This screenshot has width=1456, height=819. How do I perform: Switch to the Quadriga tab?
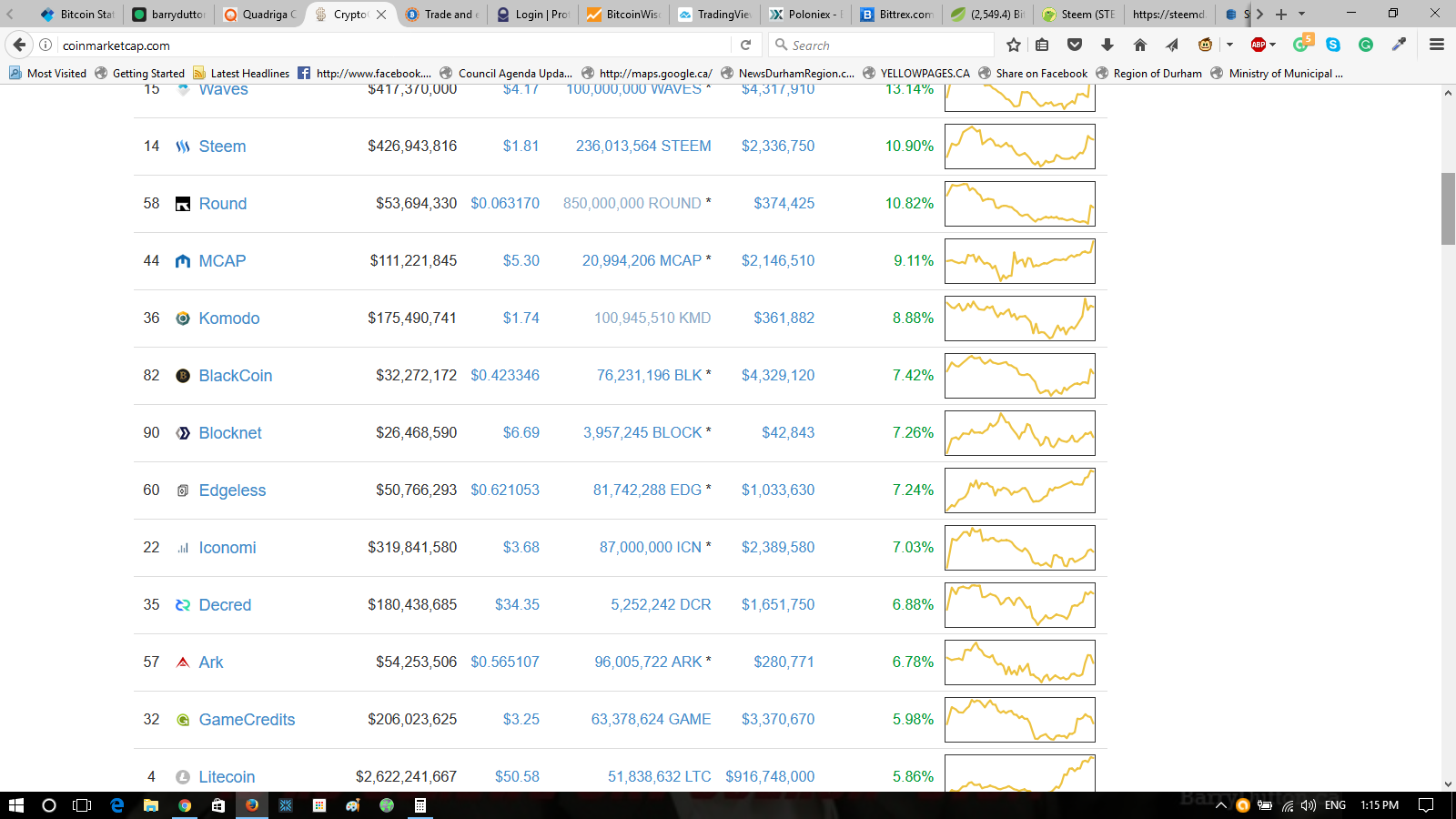[260, 15]
